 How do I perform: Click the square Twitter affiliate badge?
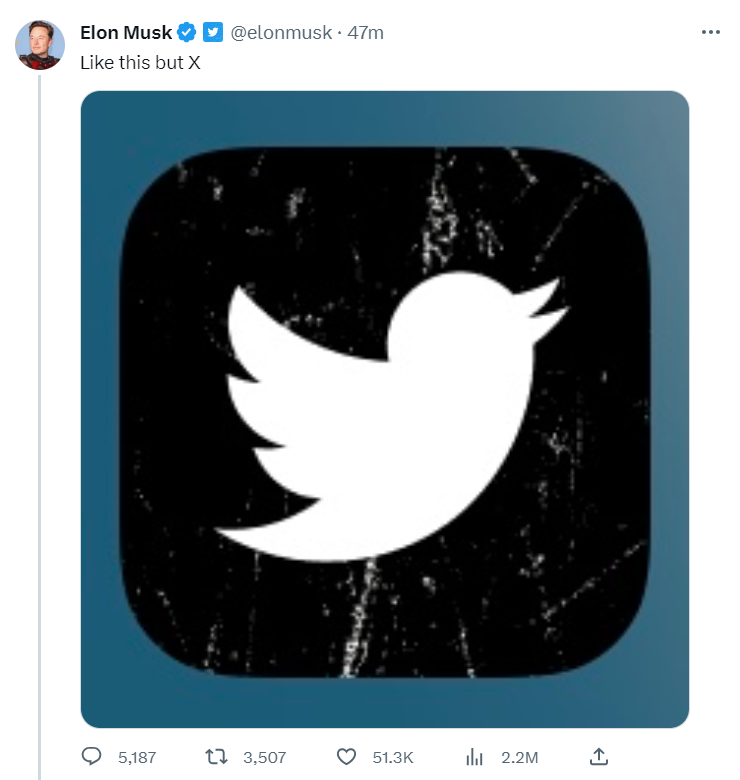[x=213, y=32]
